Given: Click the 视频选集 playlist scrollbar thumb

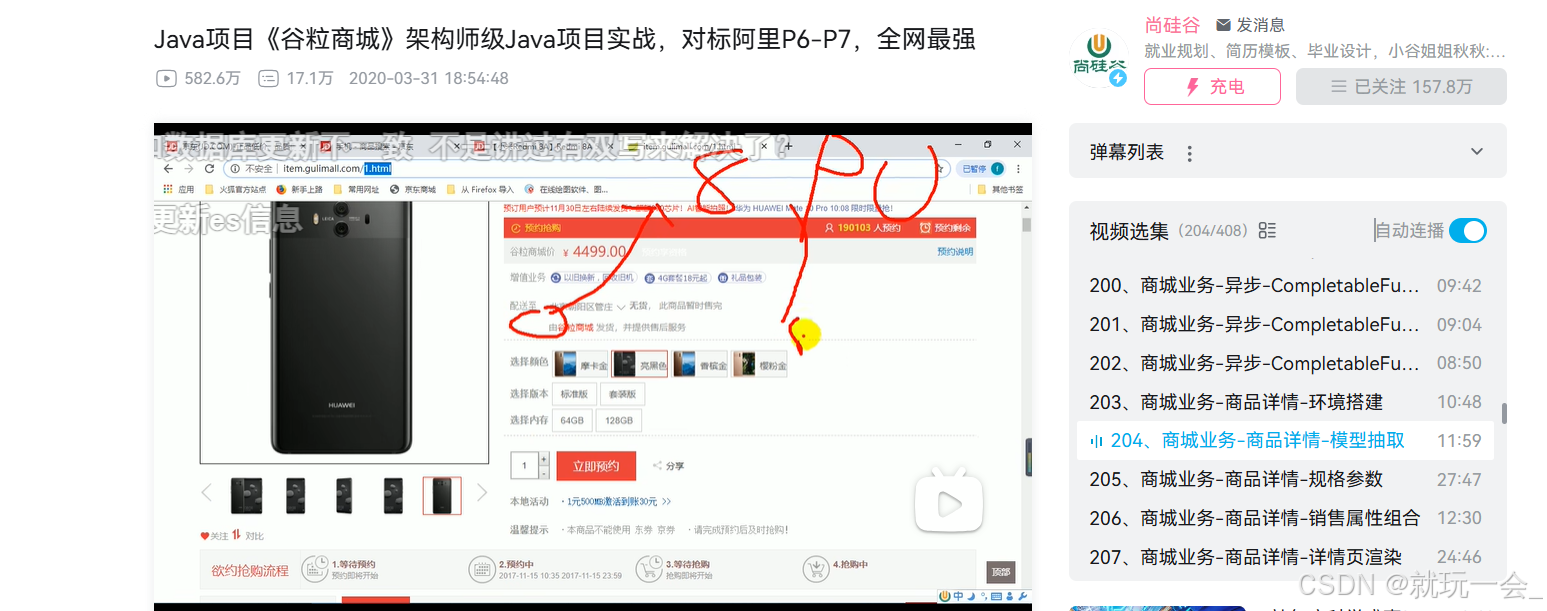Looking at the screenshot, I should tap(1503, 414).
